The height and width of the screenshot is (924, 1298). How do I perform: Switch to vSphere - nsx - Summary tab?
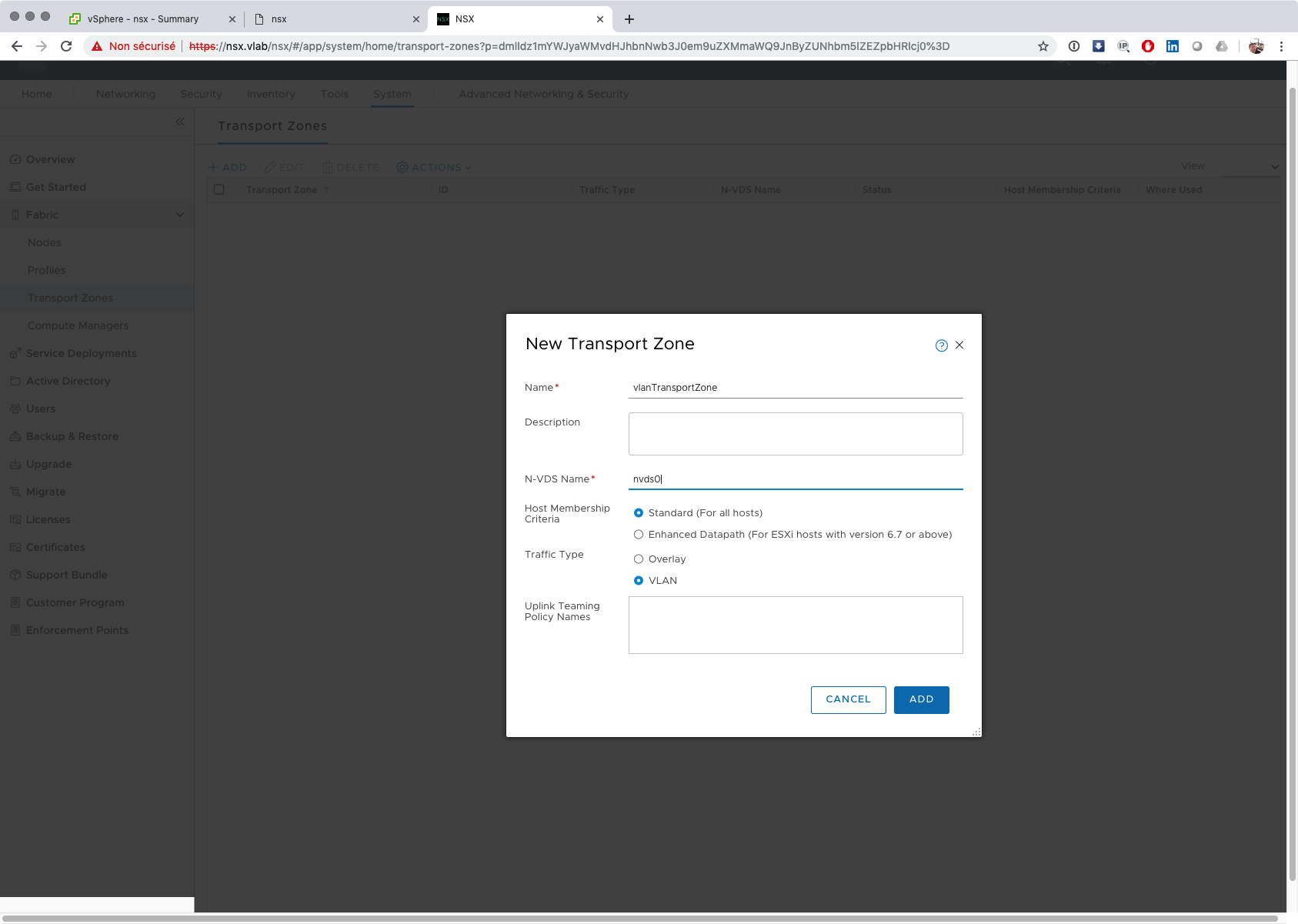click(143, 19)
